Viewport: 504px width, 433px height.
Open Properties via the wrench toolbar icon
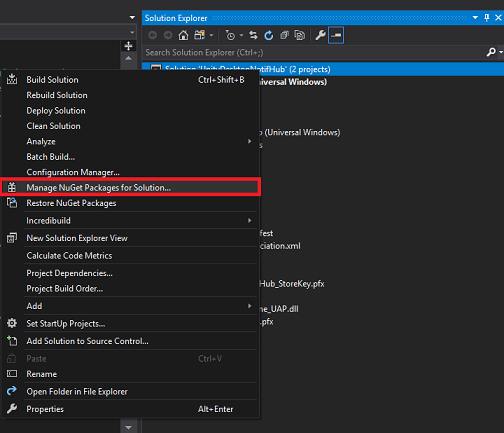click(320, 35)
